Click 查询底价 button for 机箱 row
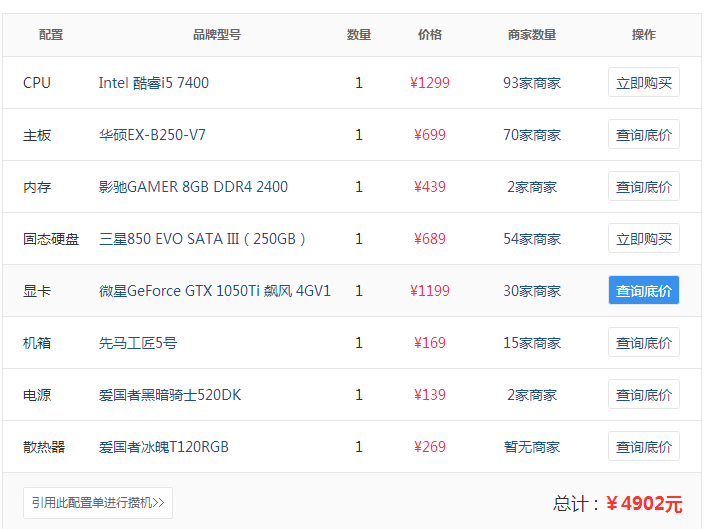 pyautogui.click(x=643, y=342)
